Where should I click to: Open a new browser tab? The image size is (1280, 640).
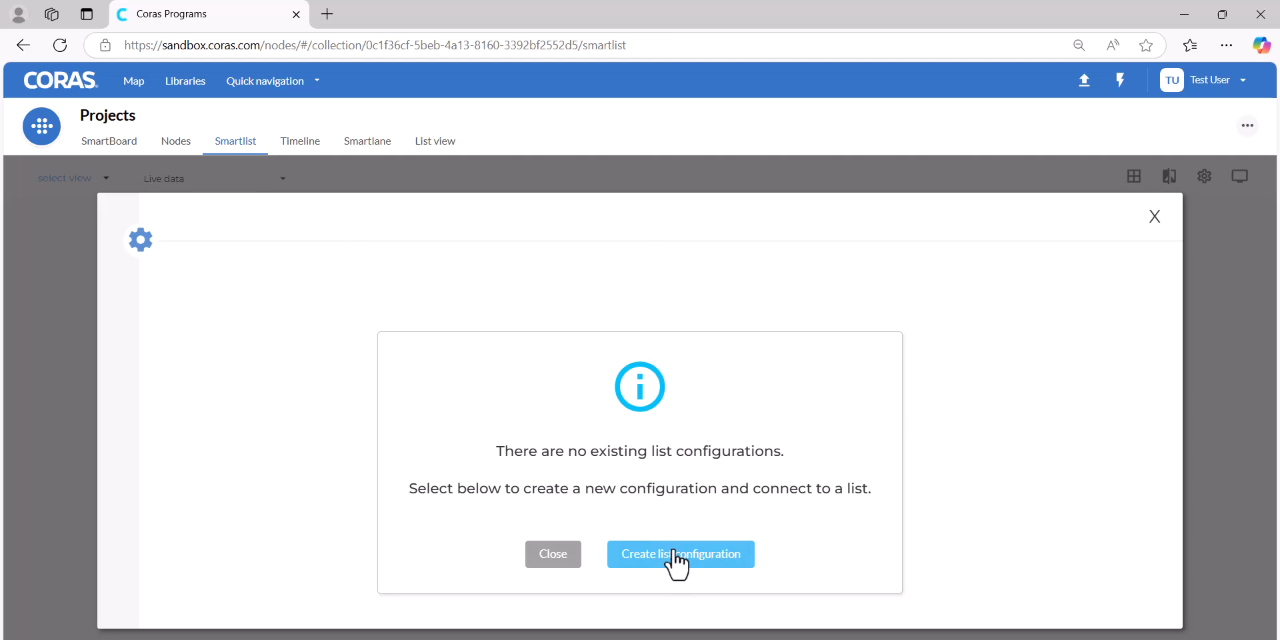(x=327, y=14)
